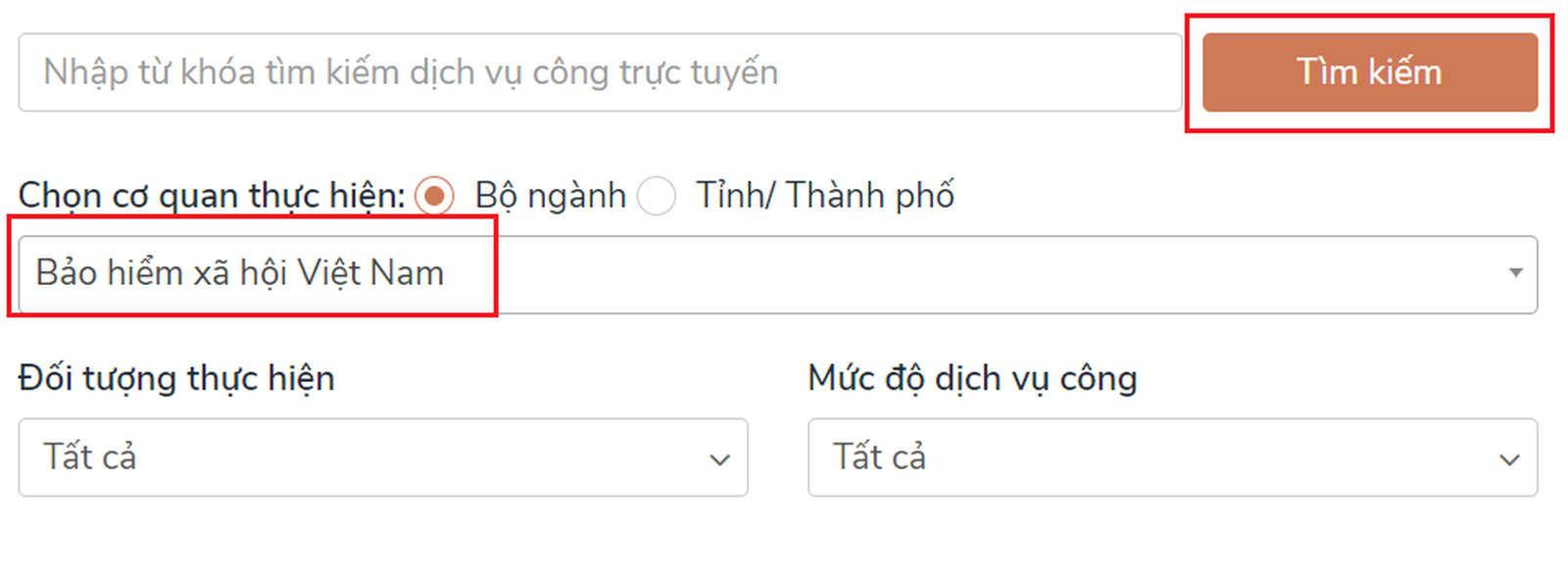Open the Đối tượng thực hiện dropdown
This screenshot has width=1568, height=571.
tap(382, 457)
